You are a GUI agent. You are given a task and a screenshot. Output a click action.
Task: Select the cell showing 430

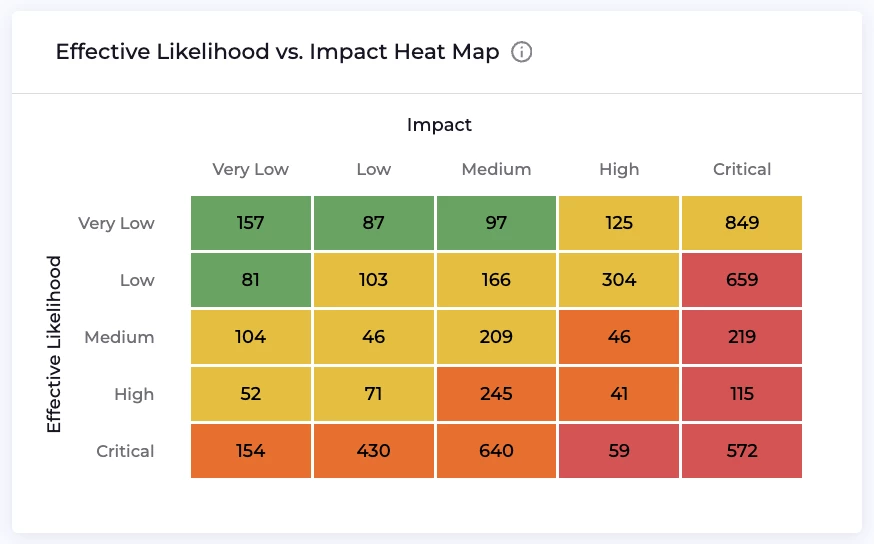point(374,451)
